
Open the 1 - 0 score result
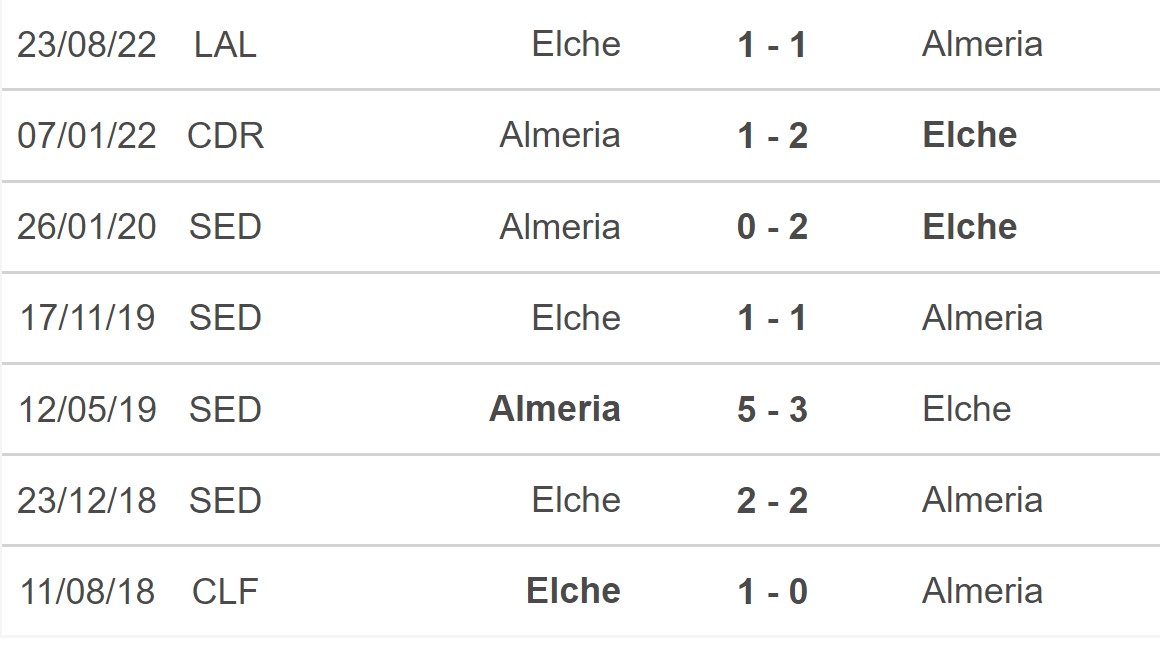point(772,591)
